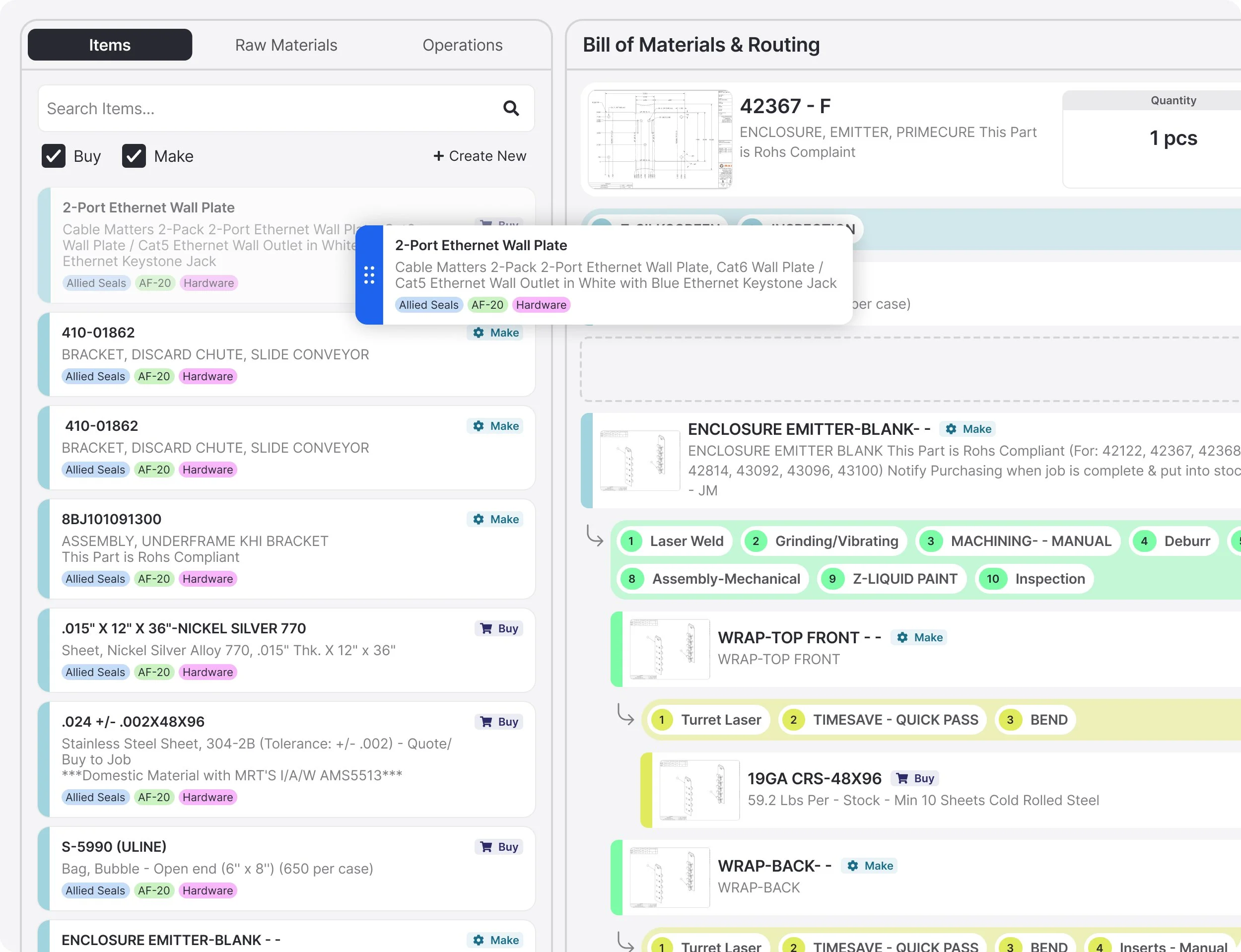Click the S-5990 (ULINE) item title
This screenshot has width=1241, height=952.
(x=114, y=847)
